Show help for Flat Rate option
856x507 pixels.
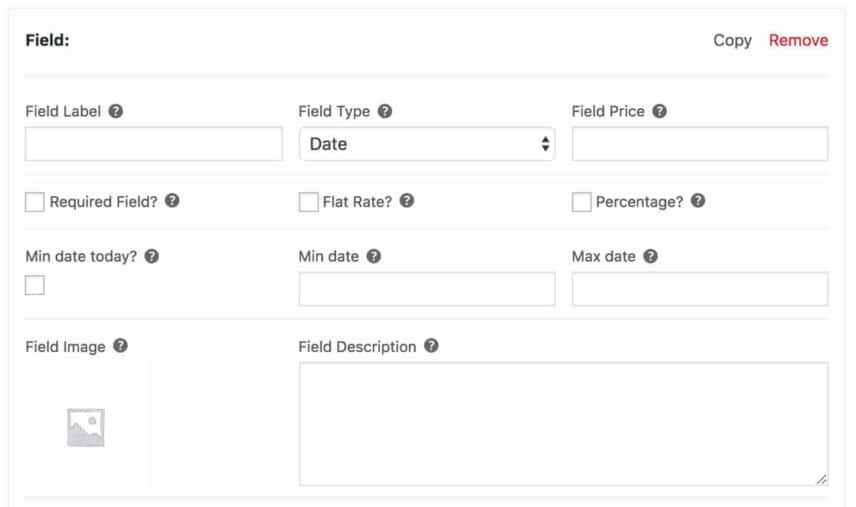pos(407,201)
